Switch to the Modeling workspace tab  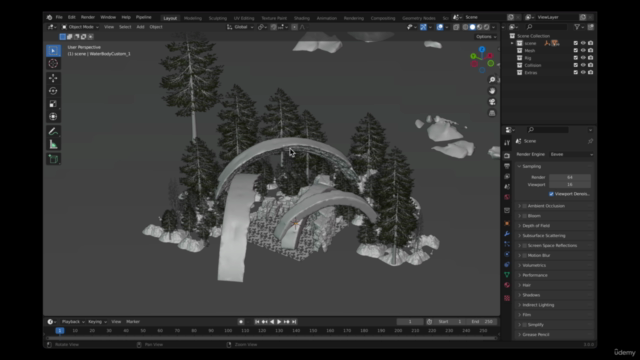(193, 18)
